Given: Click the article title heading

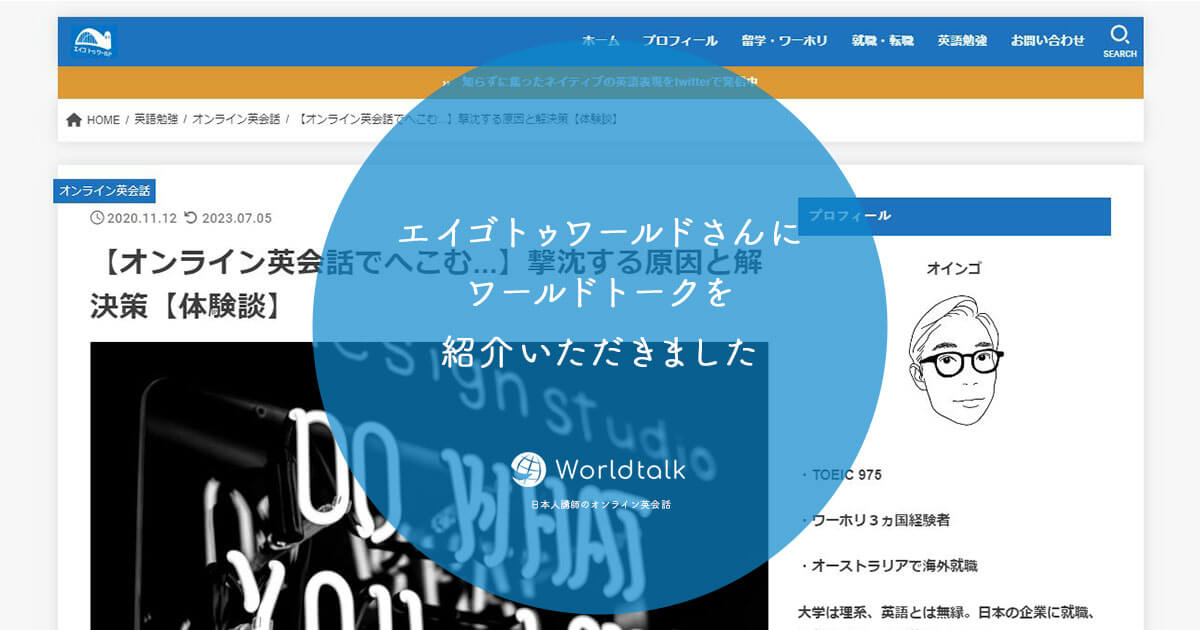Looking at the screenshot, I should tap(428, 284).
